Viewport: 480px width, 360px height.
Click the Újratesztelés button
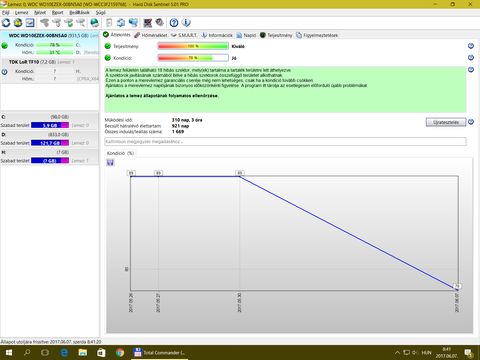(446, 122)
